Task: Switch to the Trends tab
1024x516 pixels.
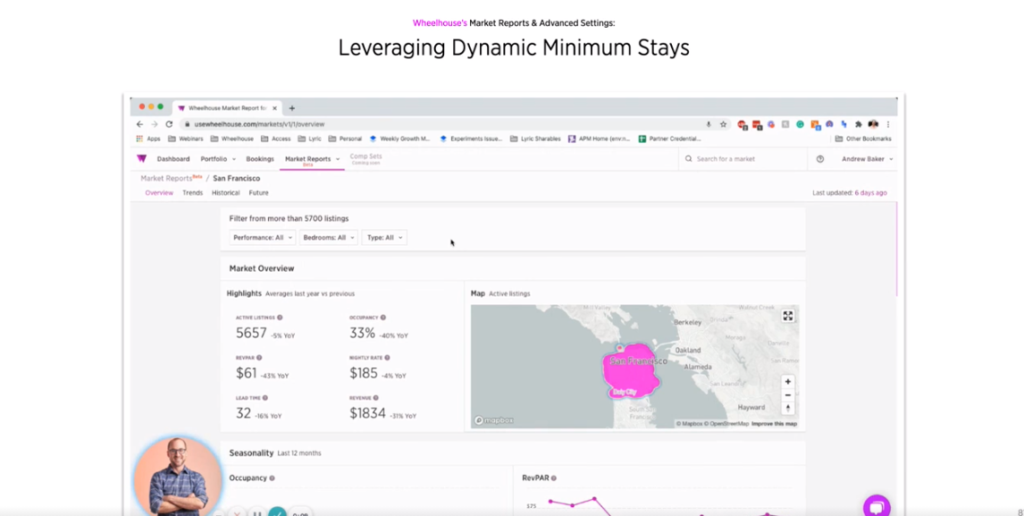Action: (x=193, y=193)
